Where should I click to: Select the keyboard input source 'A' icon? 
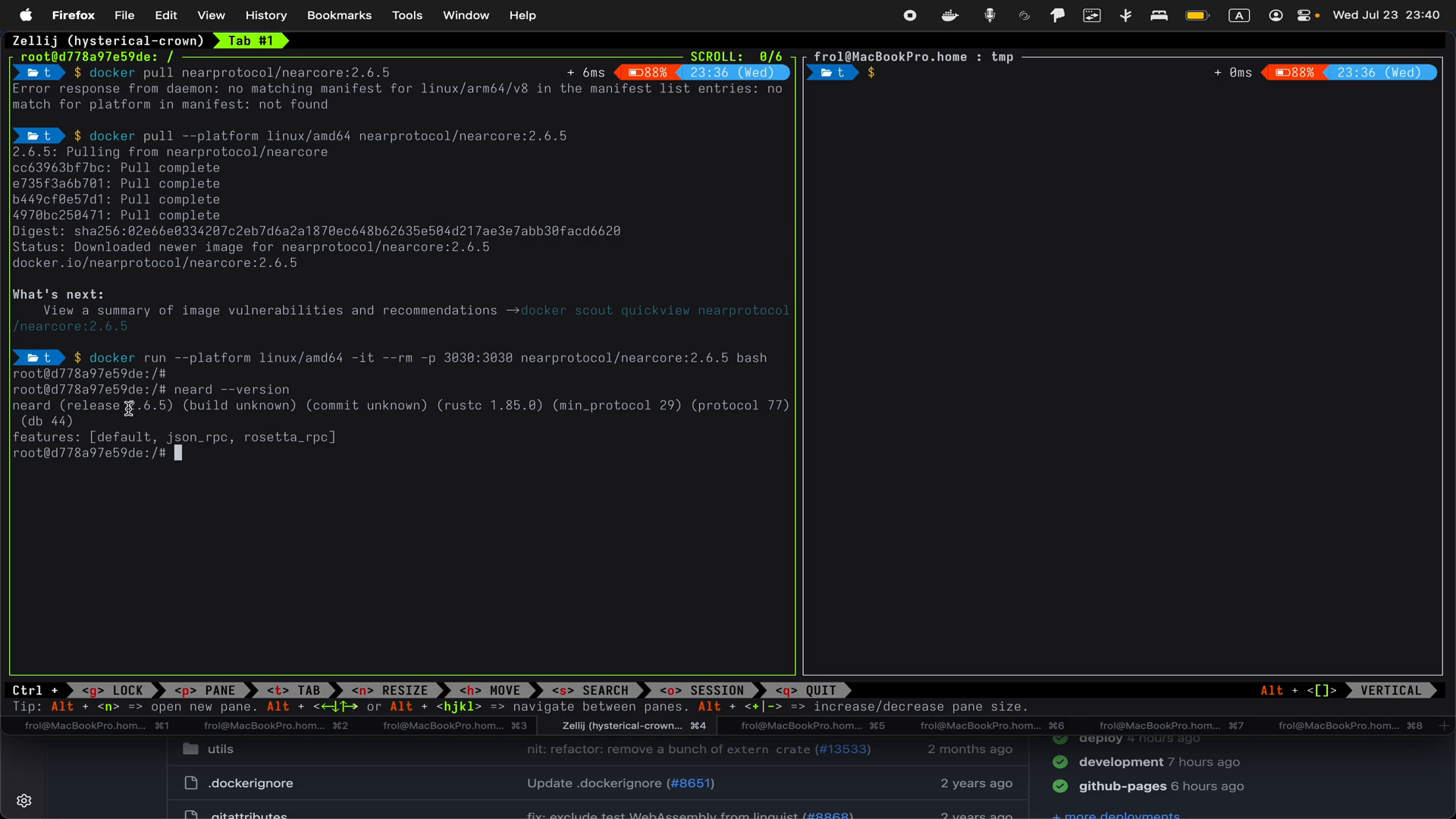tap(1239, 15)
